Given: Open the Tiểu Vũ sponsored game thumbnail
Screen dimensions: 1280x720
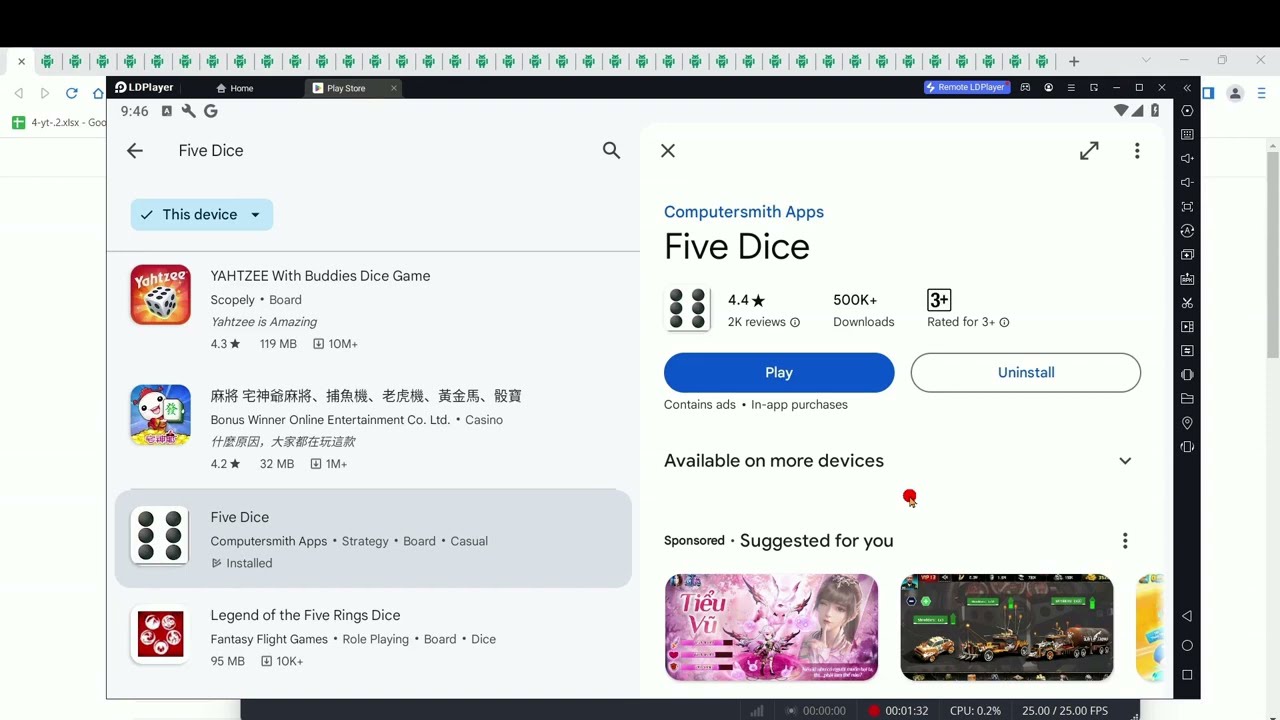Looking at the screenshot, I should click(x=771, y=627).
